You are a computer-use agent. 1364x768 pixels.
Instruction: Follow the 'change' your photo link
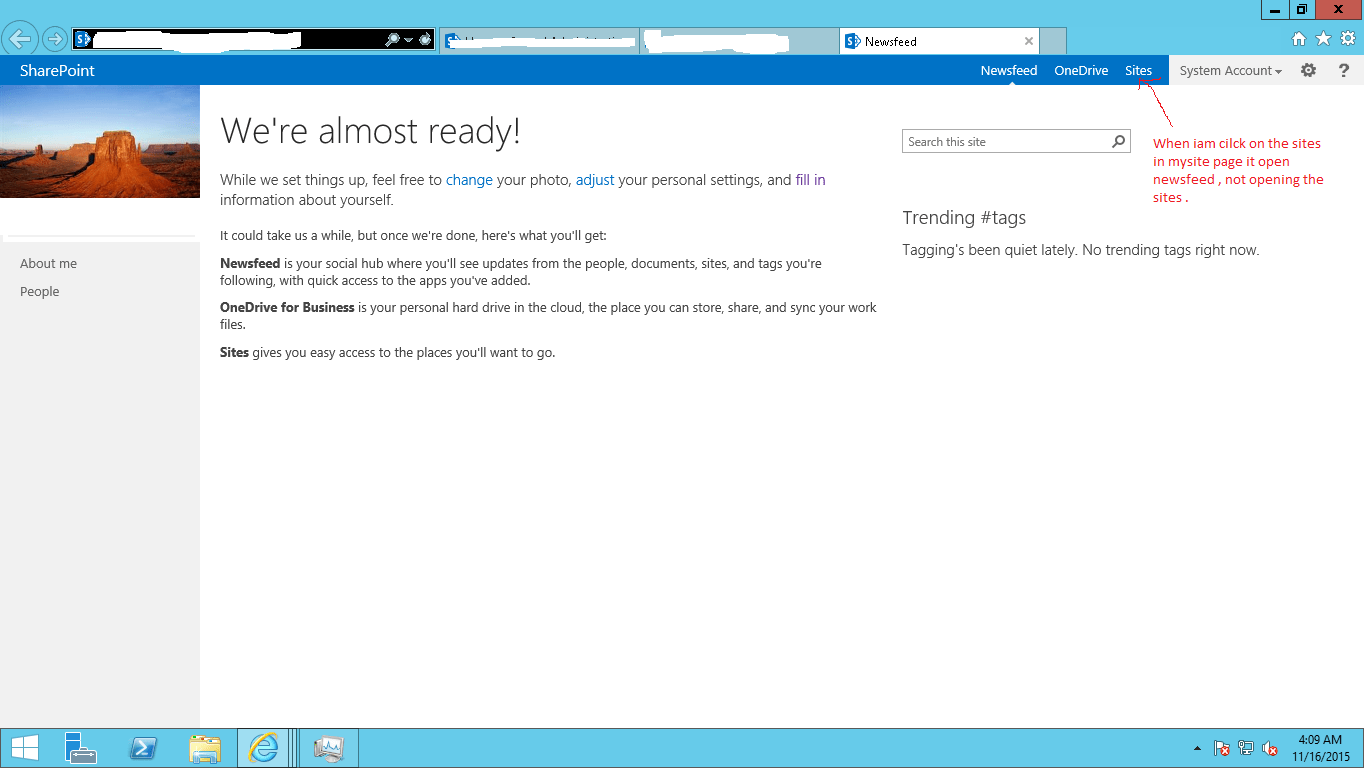(x=469, y=181)
